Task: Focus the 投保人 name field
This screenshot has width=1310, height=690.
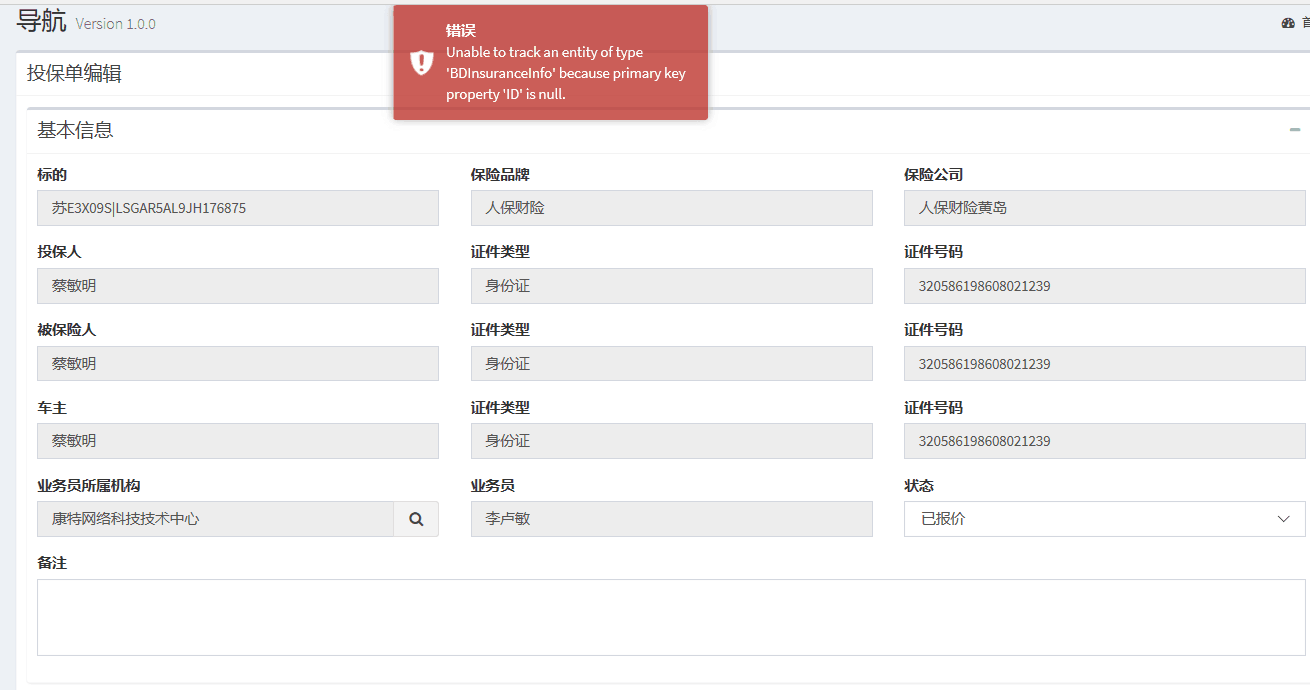Action: pos(238,286)
